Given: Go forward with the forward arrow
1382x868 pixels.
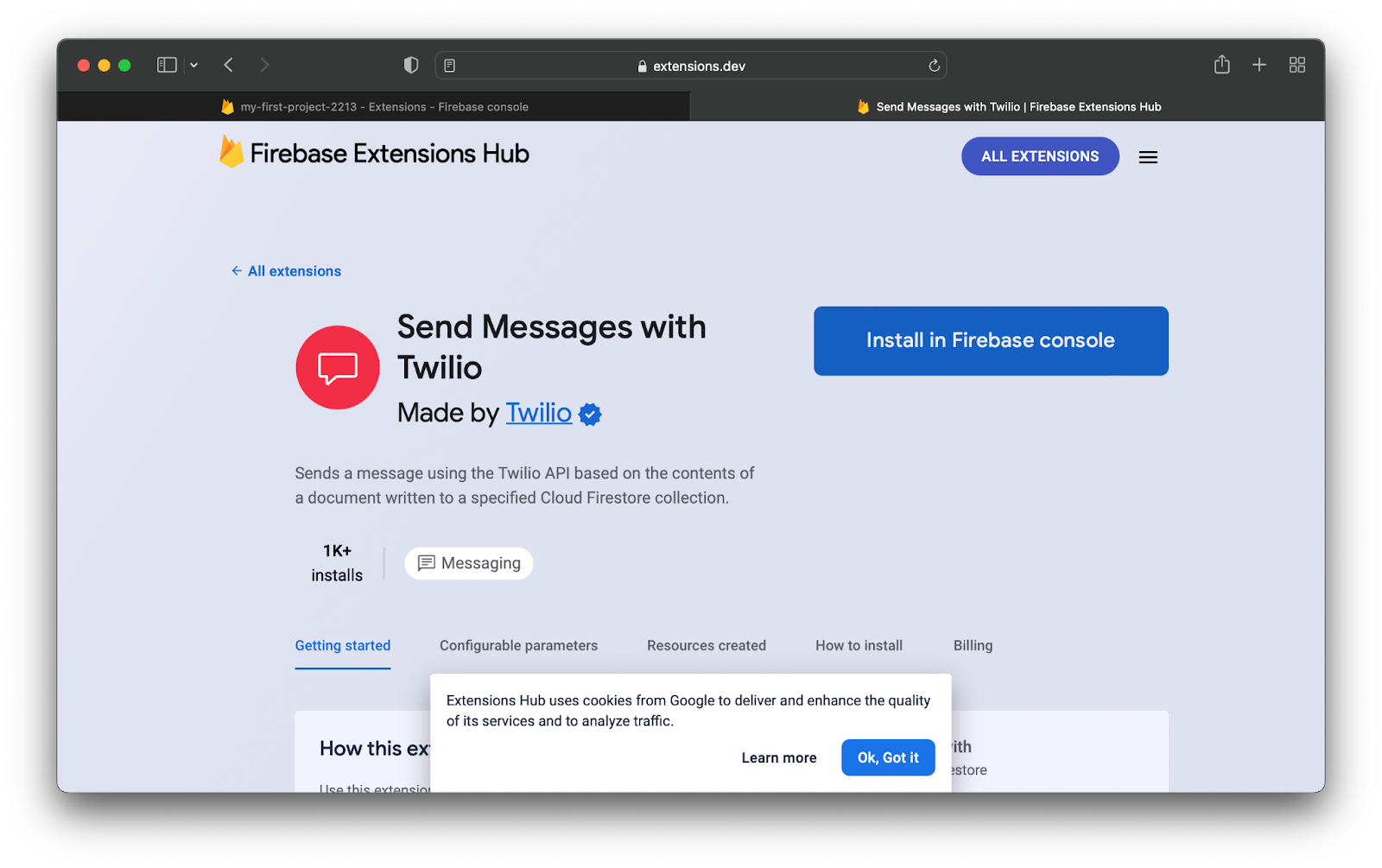Looking at the screenshot, I should click(x=264, y=65).
